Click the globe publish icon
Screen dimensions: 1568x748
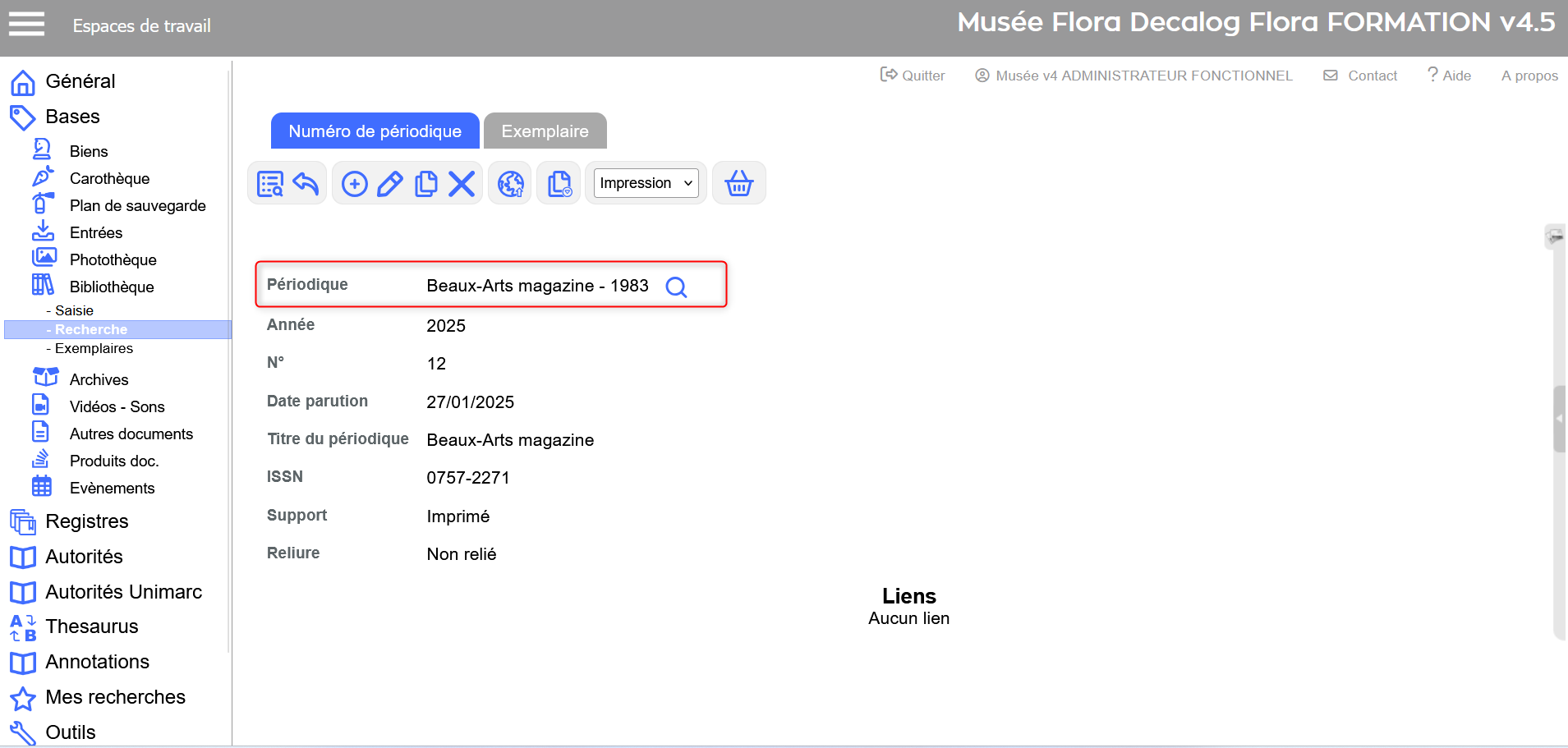(x=510, y=184)
